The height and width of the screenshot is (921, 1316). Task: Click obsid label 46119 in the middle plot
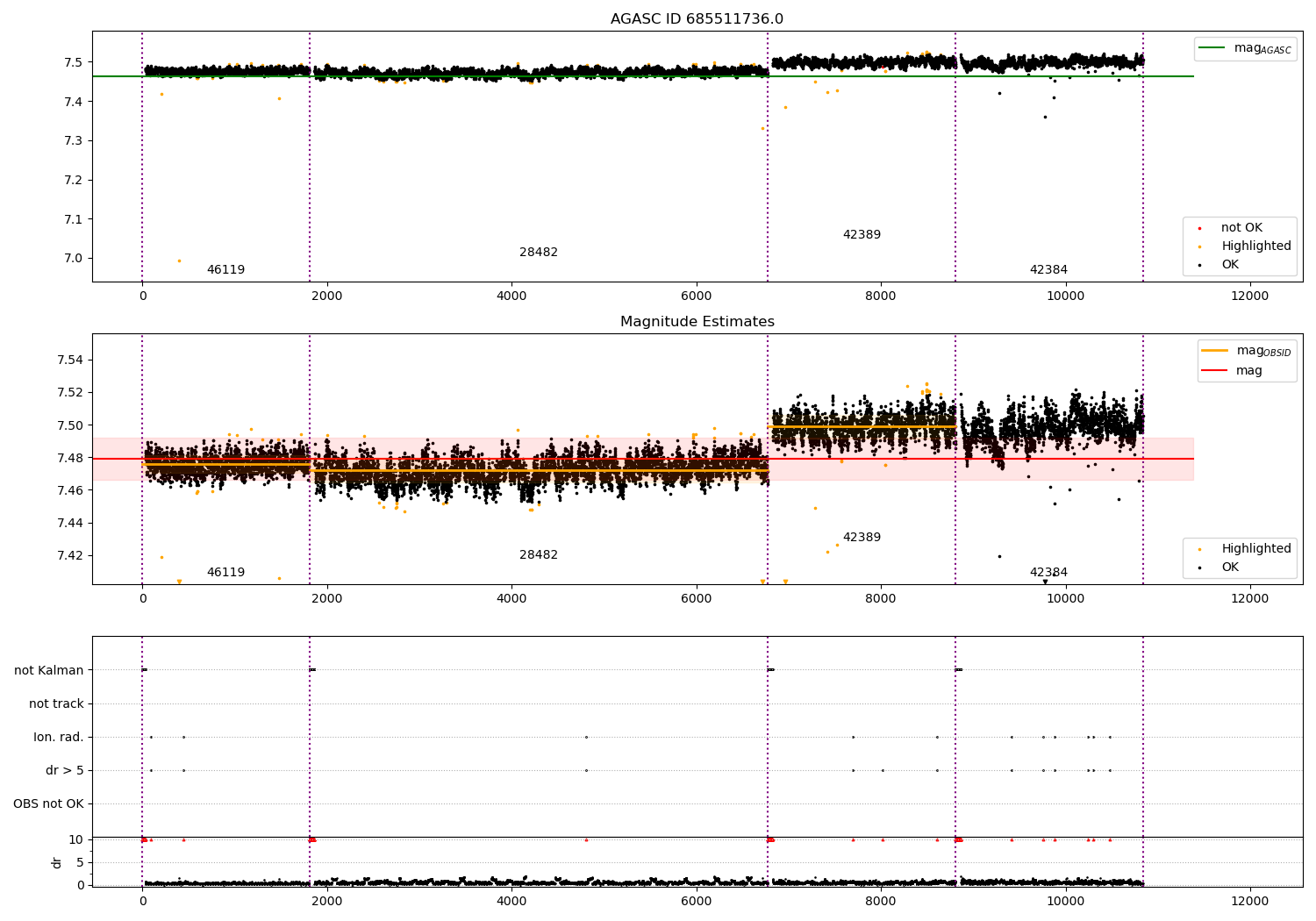coord(225,573)
